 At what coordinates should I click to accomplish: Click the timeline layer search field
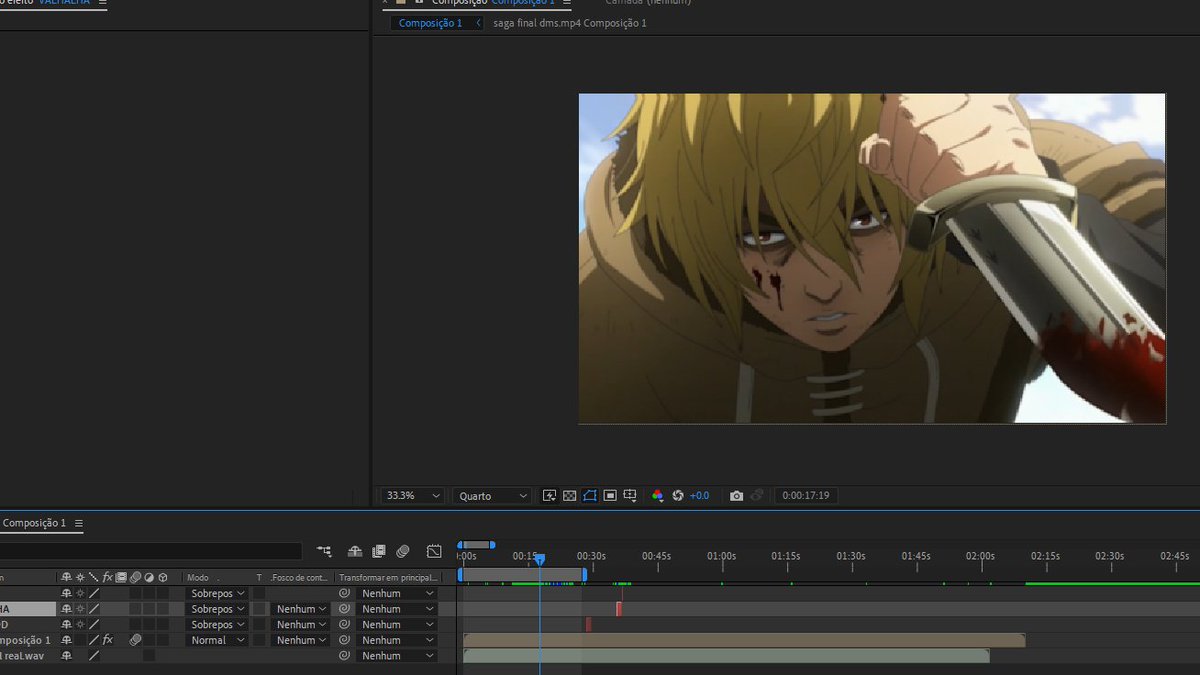150,551
